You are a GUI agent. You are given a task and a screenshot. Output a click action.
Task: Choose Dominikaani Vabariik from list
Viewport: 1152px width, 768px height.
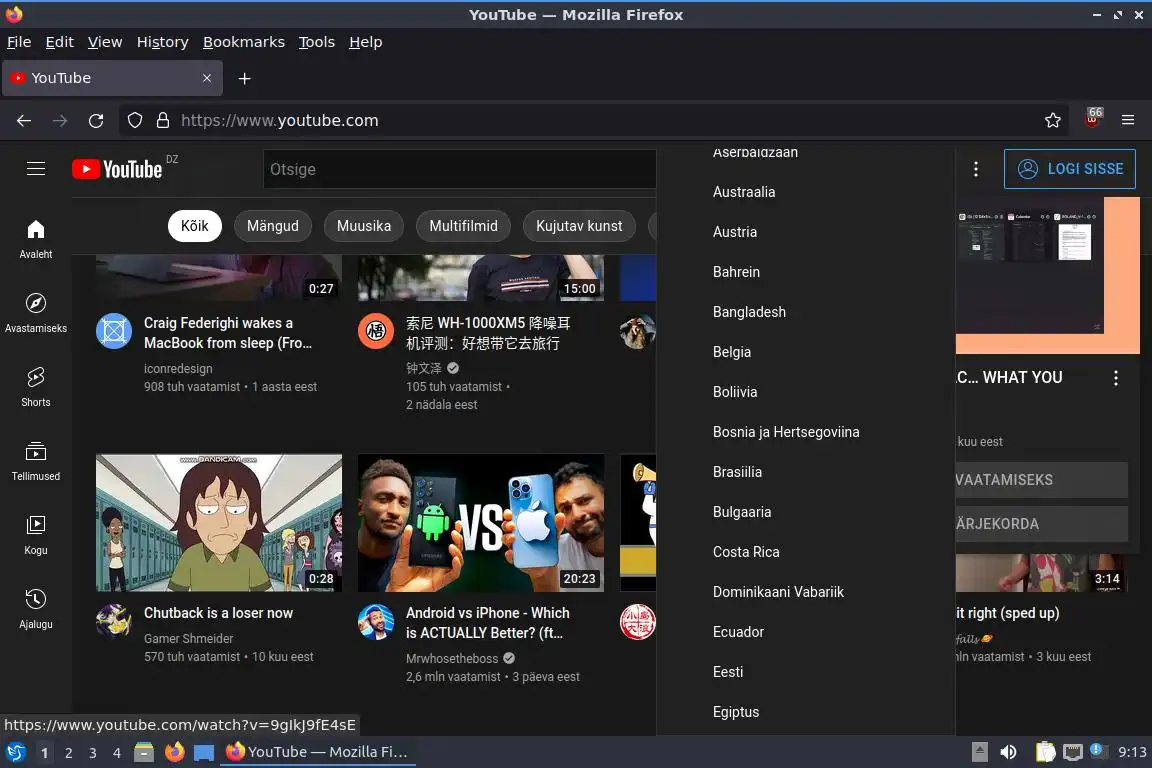click(806, 592)
